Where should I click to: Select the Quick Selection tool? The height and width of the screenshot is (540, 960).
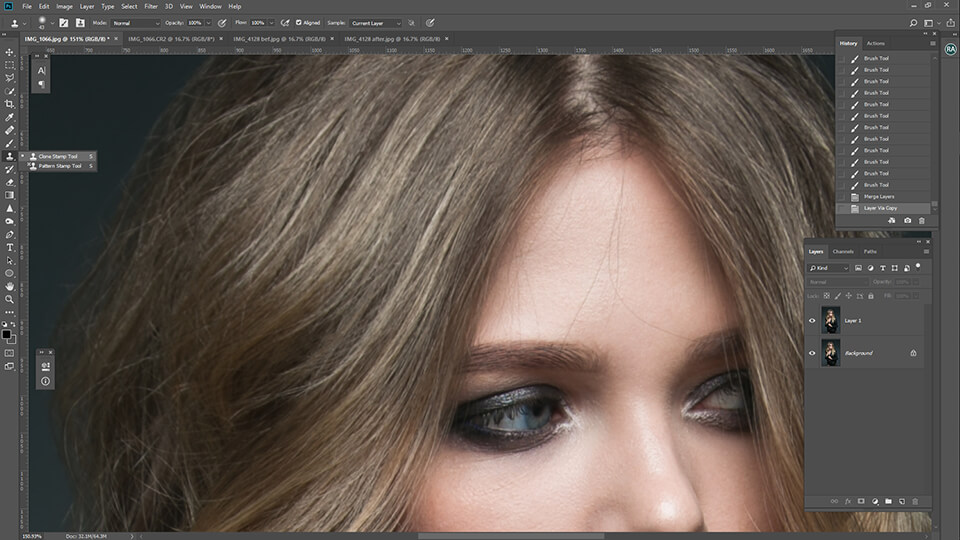pyautogui.click(x=9, y=91)
